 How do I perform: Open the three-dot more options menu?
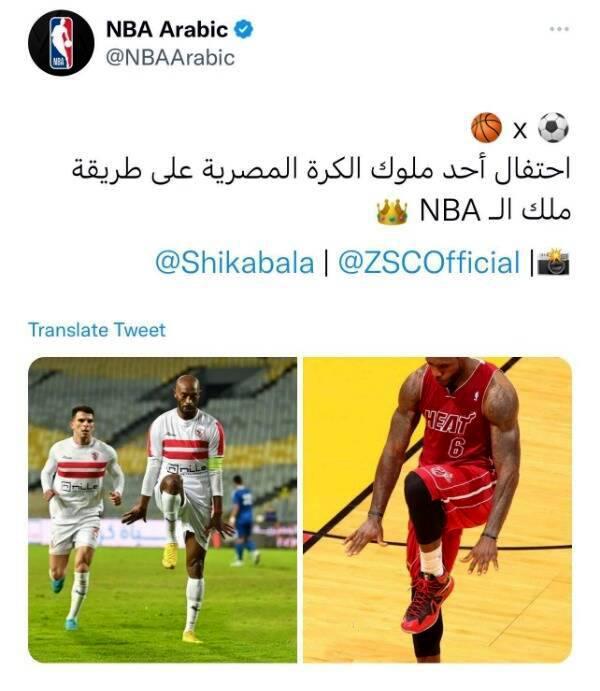pyautogui.click(x=559, y=29)
